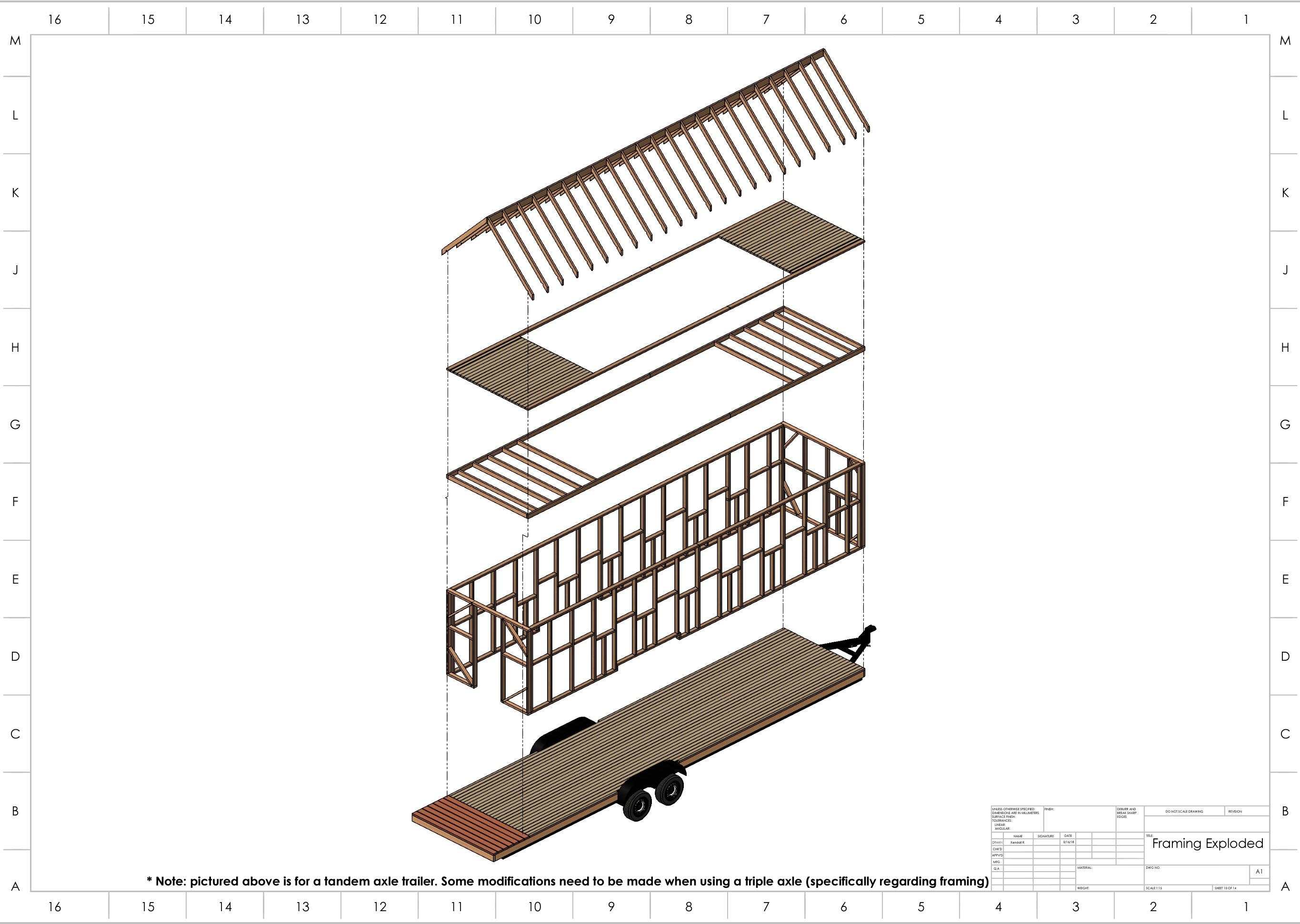Click the 'DO NOT SCALE DRAWING' cell

click(1184, 811)
